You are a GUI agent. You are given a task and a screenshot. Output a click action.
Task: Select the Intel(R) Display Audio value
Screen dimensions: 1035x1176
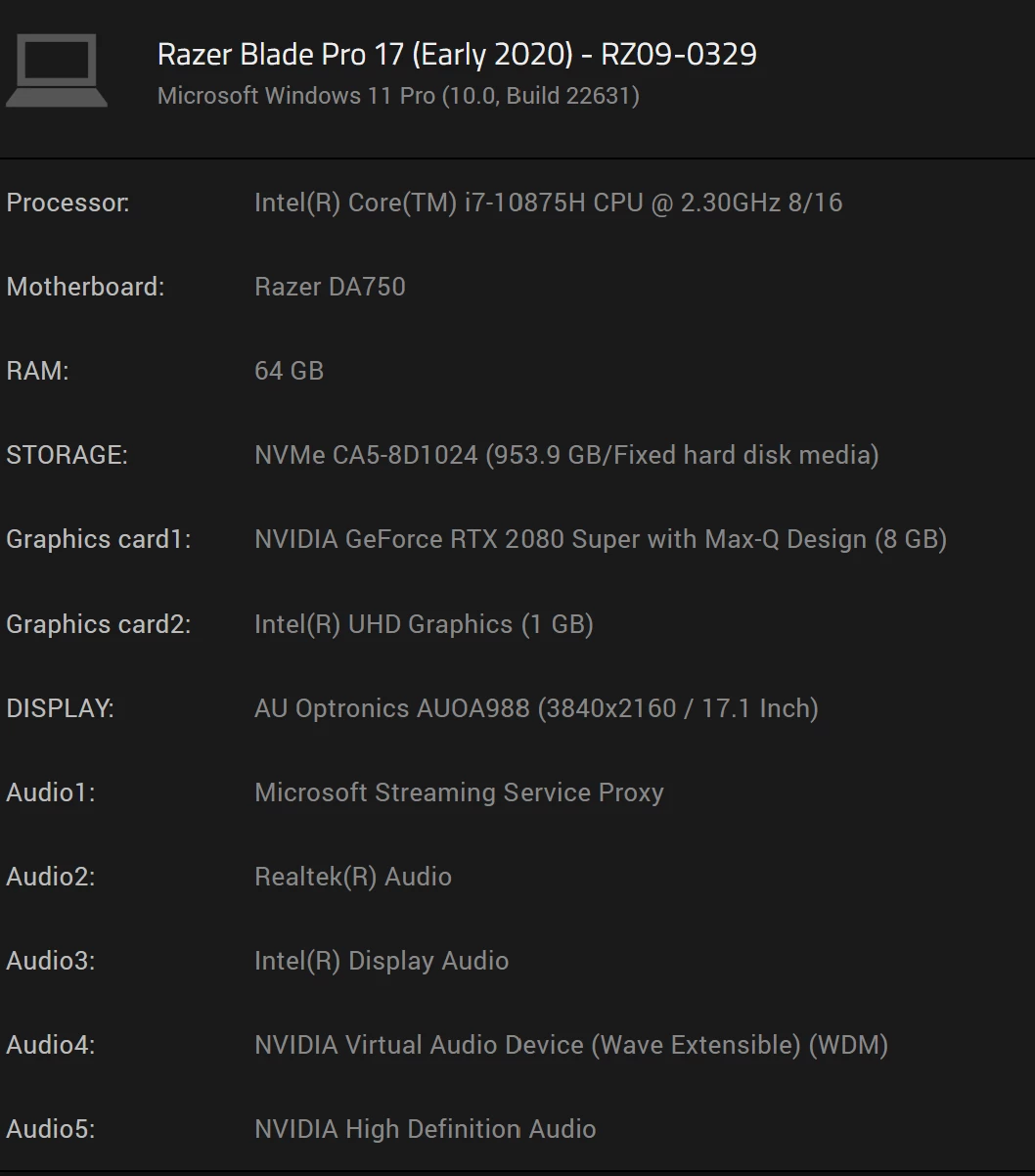(x=382, y=961)
